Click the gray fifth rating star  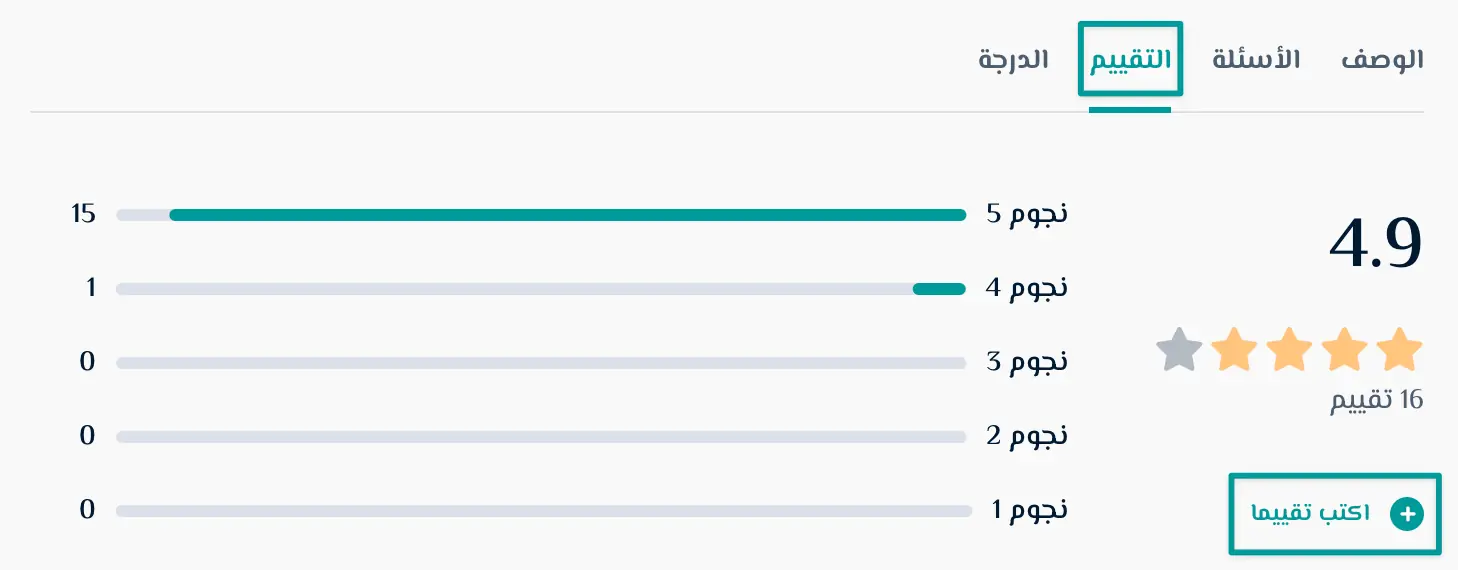click(1179, 350)
